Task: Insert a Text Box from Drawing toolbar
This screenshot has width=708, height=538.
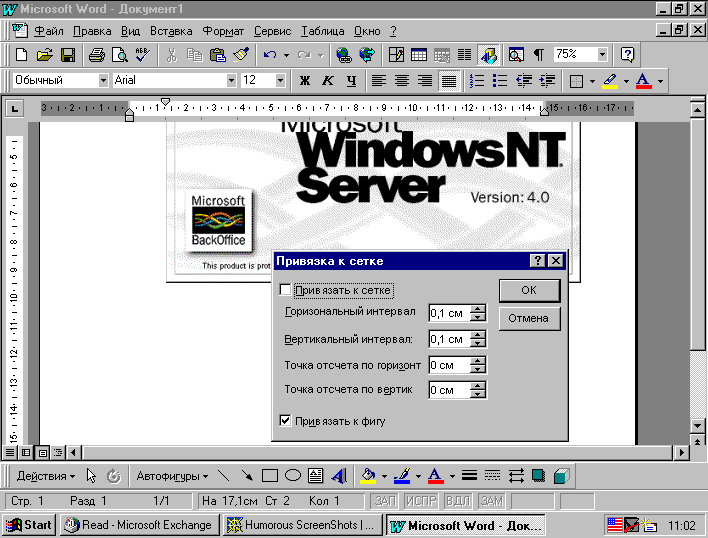Action: pyautogui.click(x=315, y=476)
